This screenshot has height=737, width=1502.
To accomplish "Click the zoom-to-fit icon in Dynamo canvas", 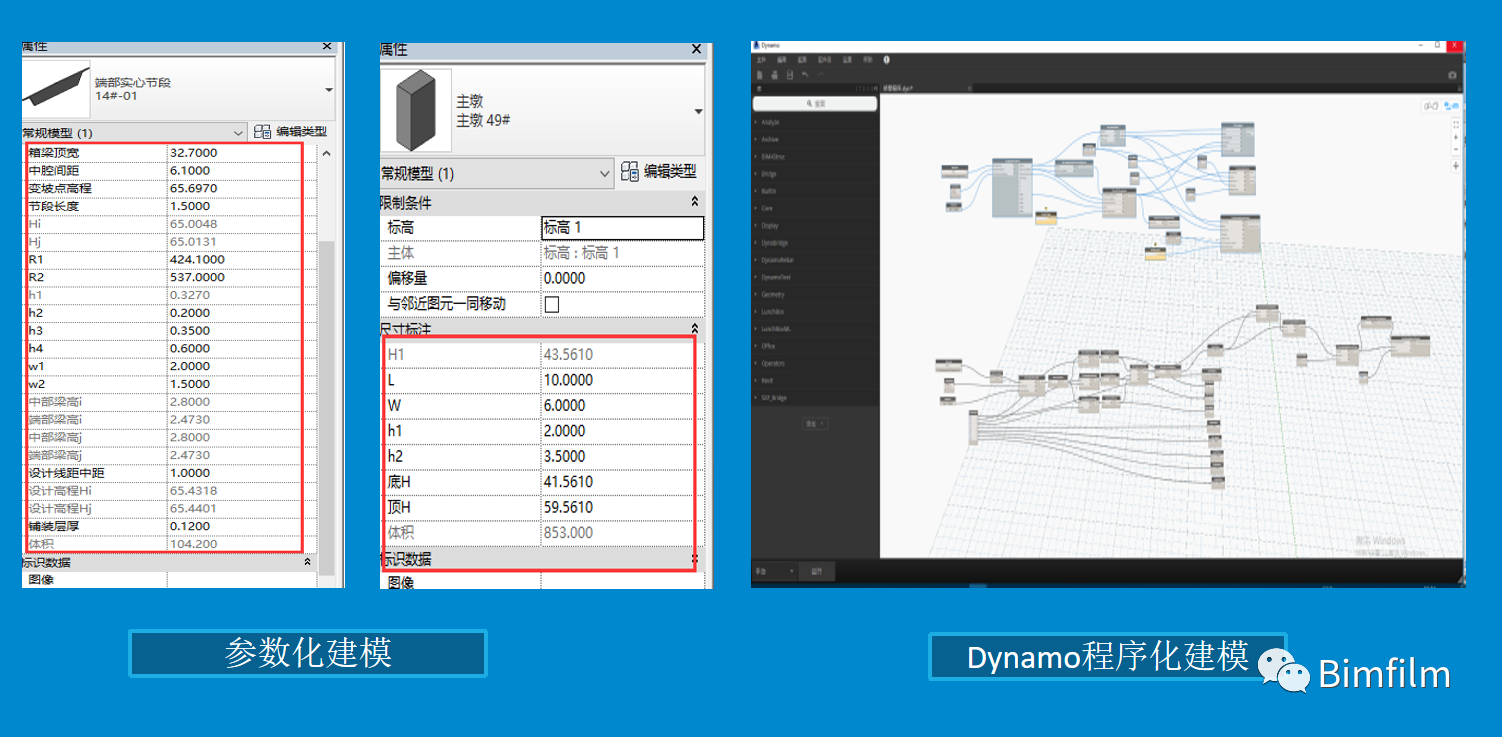I will coord(1455,125).
